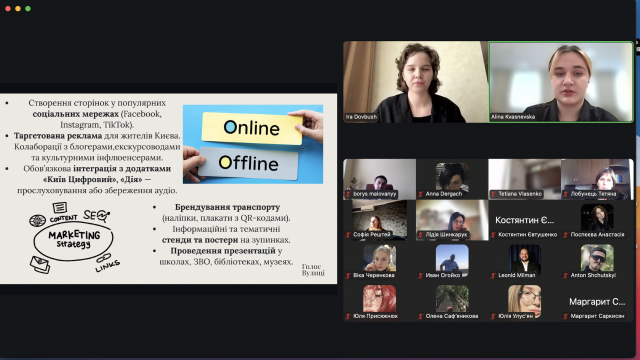Click muted mic icon beside Маргарит Саркисян

[x=566, y=316]
